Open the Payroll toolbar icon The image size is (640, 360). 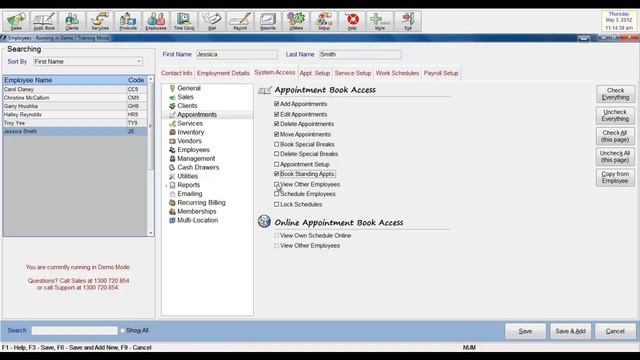click(x=240, y=21)
